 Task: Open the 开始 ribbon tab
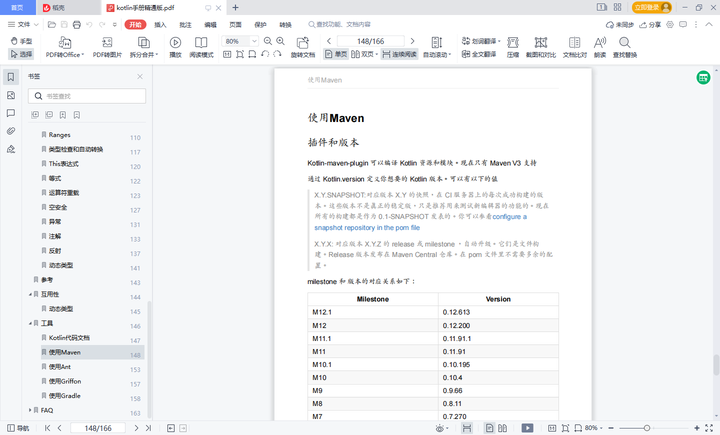click(x=135, y=25)
